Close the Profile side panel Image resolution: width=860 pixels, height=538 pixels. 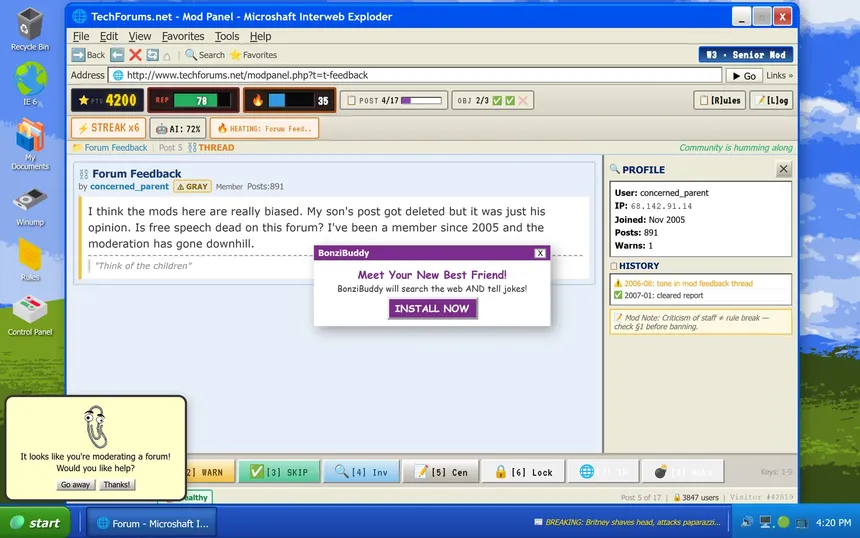783,170
